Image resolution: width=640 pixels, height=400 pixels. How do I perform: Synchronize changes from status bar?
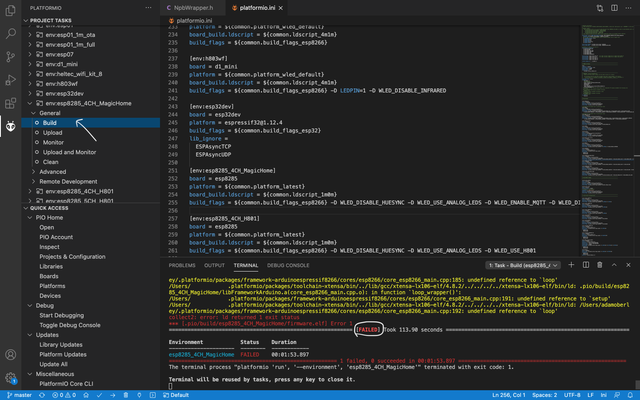[42, 395]
